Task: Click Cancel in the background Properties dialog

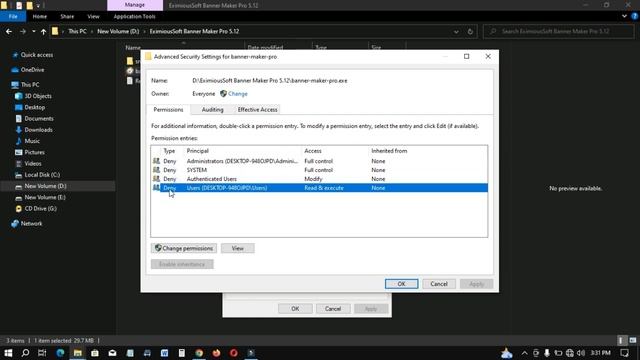Action: [x=333, y=309]
